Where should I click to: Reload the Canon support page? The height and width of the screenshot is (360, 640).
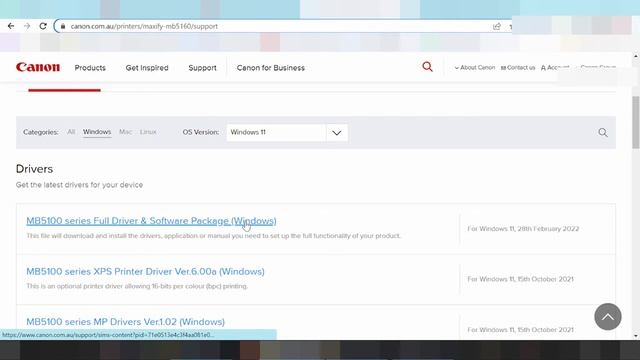click(43, 26)
